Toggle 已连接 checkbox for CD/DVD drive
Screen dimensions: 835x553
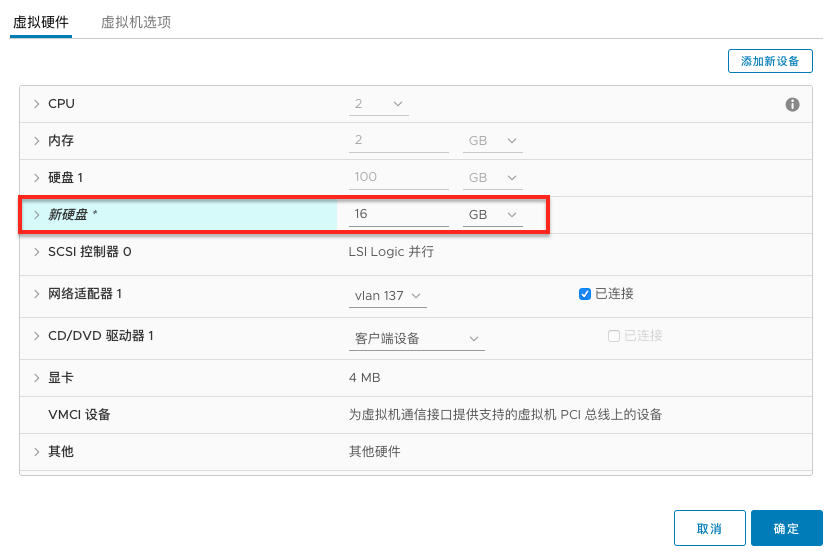coord(613,336)
